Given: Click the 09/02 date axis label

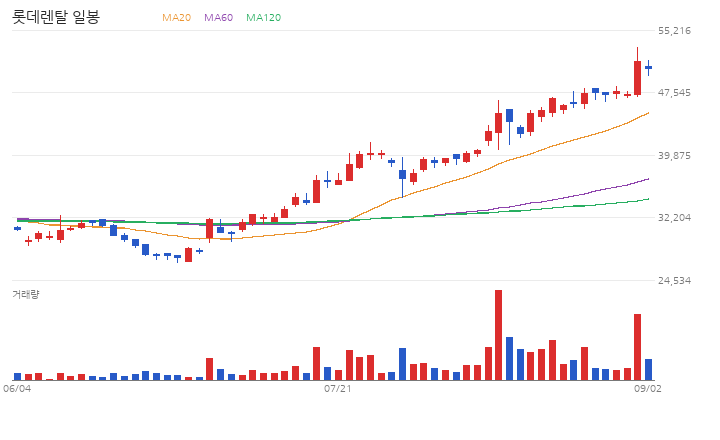Looking at the screenshot, I should 648,389.
